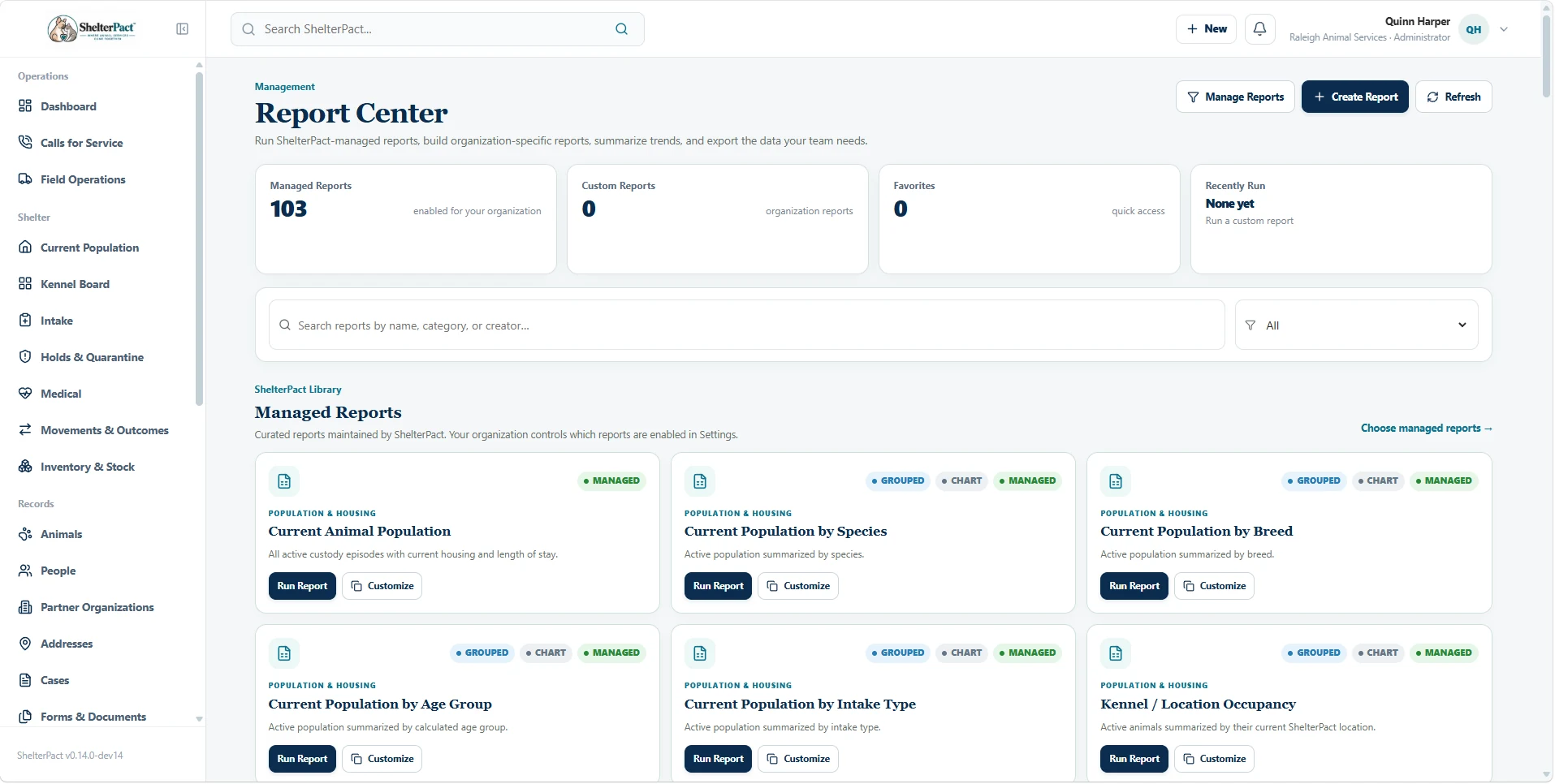Open the All reports filter dropdown

click(x=1356, y=325)
